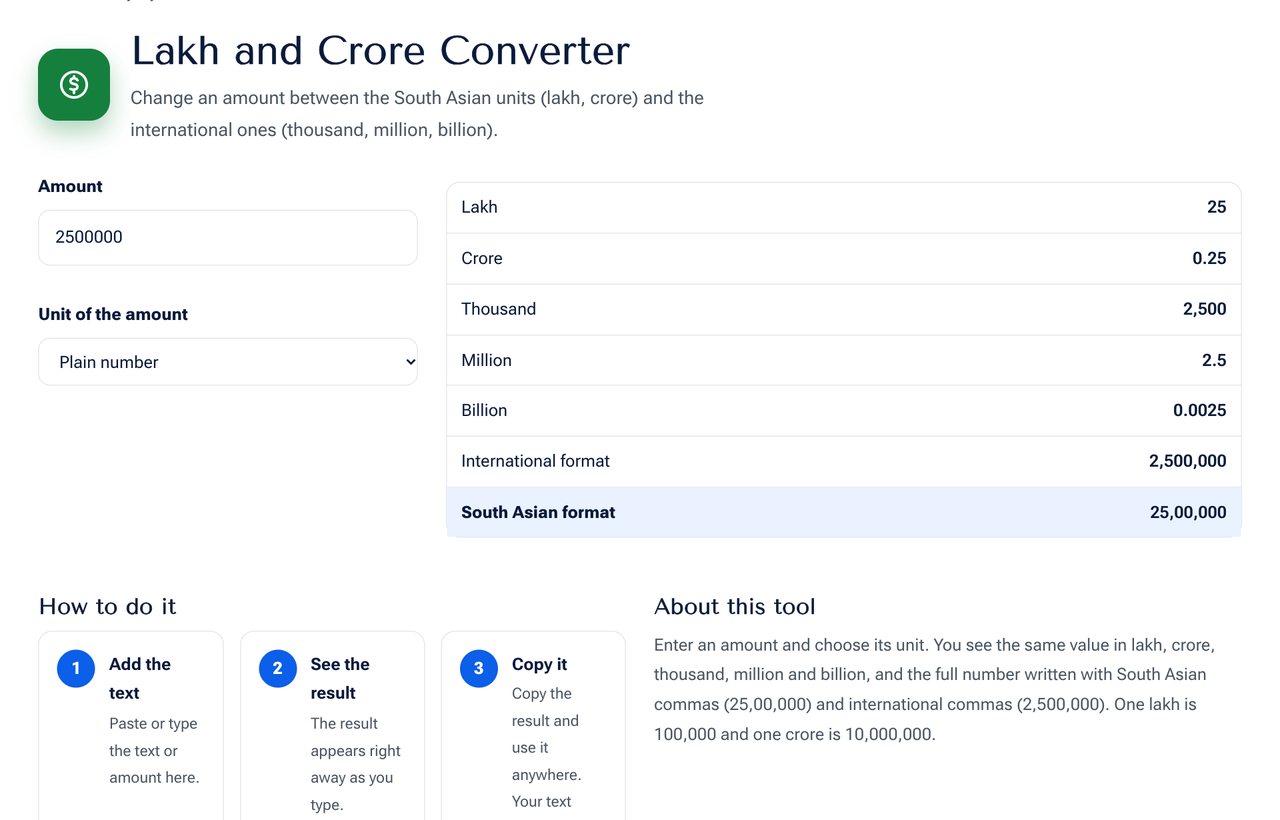Open the Unit of the amount dropdown
The image size is (1280, 820).
pyautogui.click(x=228, y=362)
